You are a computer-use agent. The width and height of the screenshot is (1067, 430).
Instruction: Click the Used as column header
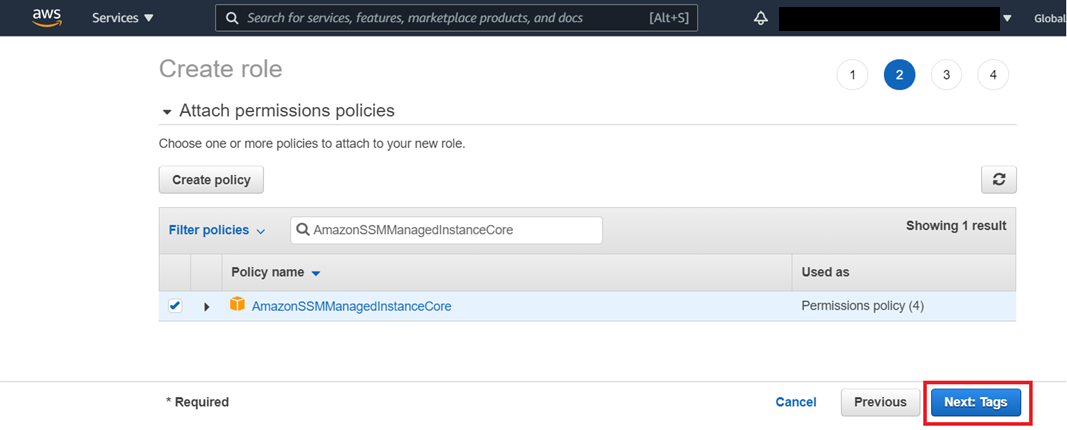tap(825, 272)
